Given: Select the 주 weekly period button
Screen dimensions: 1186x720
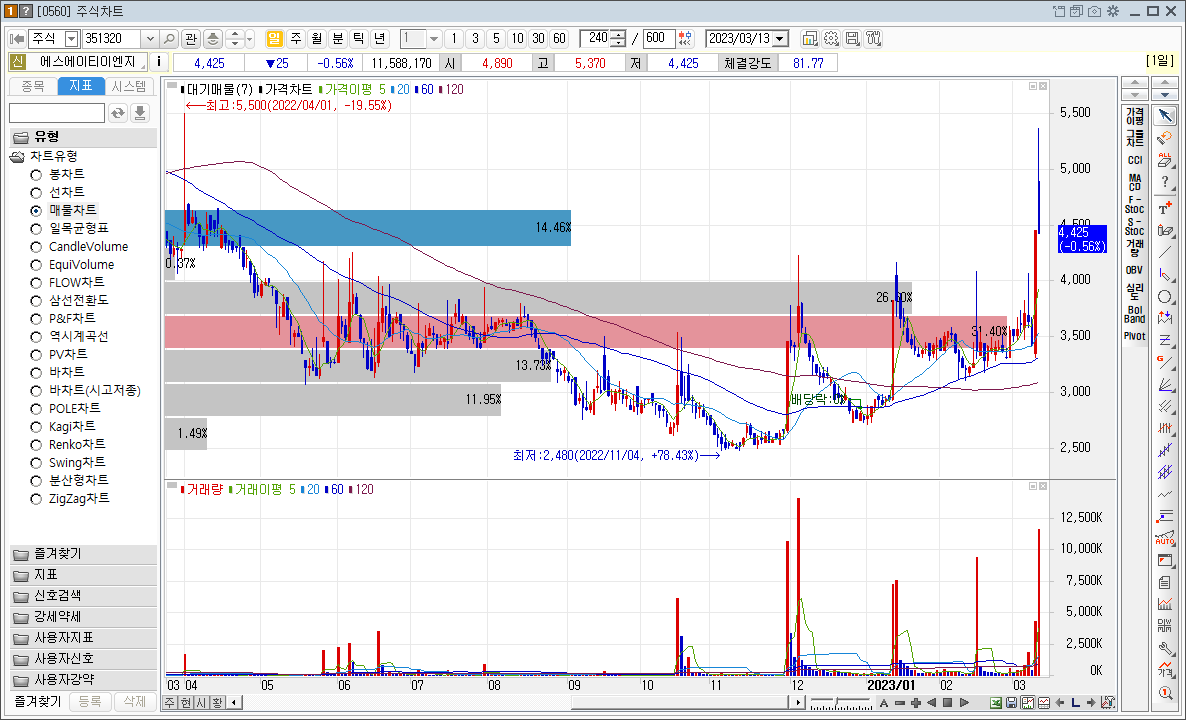Looking at the screenshot, I should [296, 39].
